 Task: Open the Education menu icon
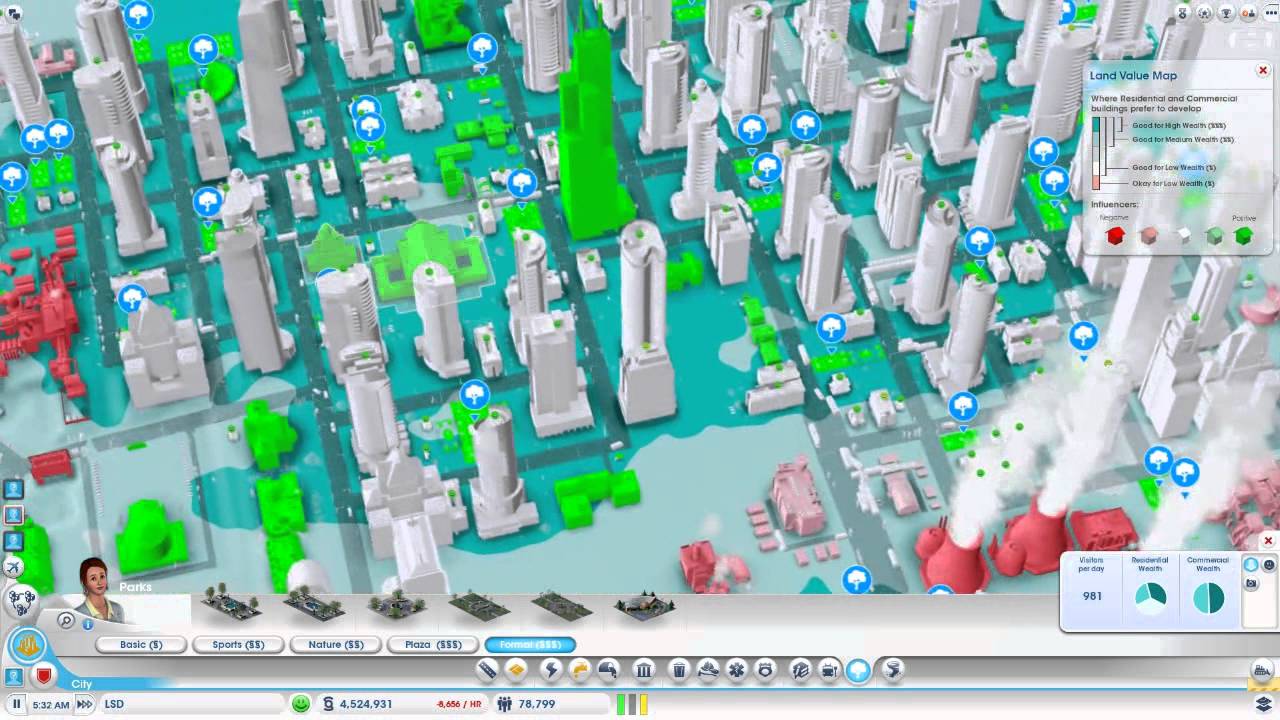point(800,669)
